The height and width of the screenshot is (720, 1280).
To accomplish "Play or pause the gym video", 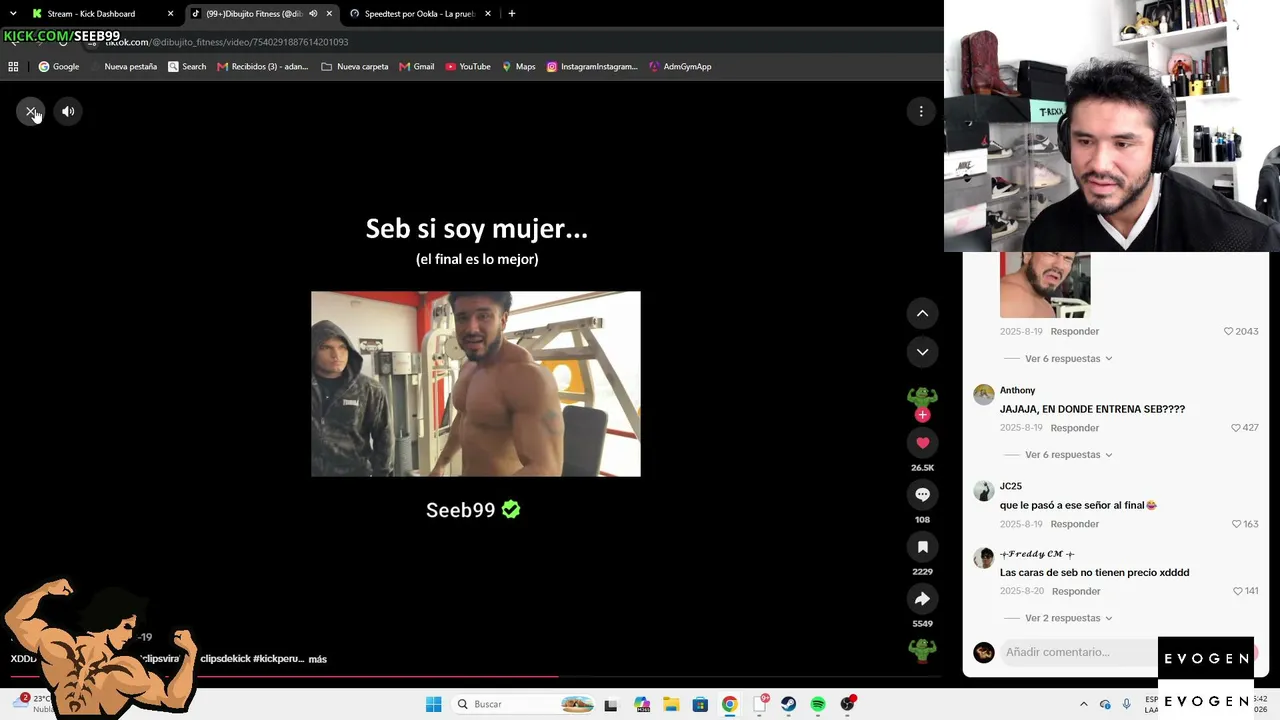I will [x=476, y=384].
